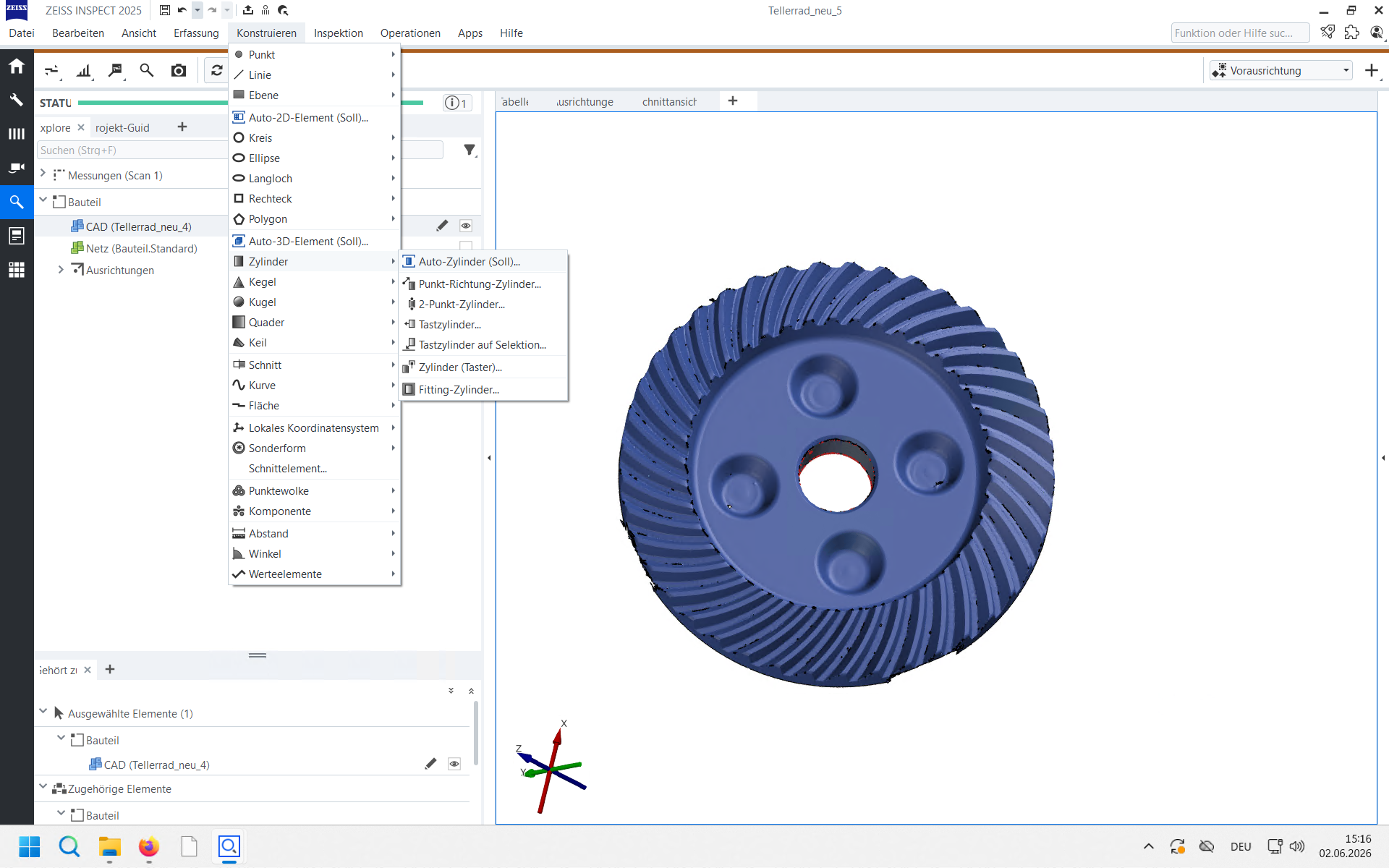
Task: Add new alignment with plus button
Action: click(x=1371, y=70)
